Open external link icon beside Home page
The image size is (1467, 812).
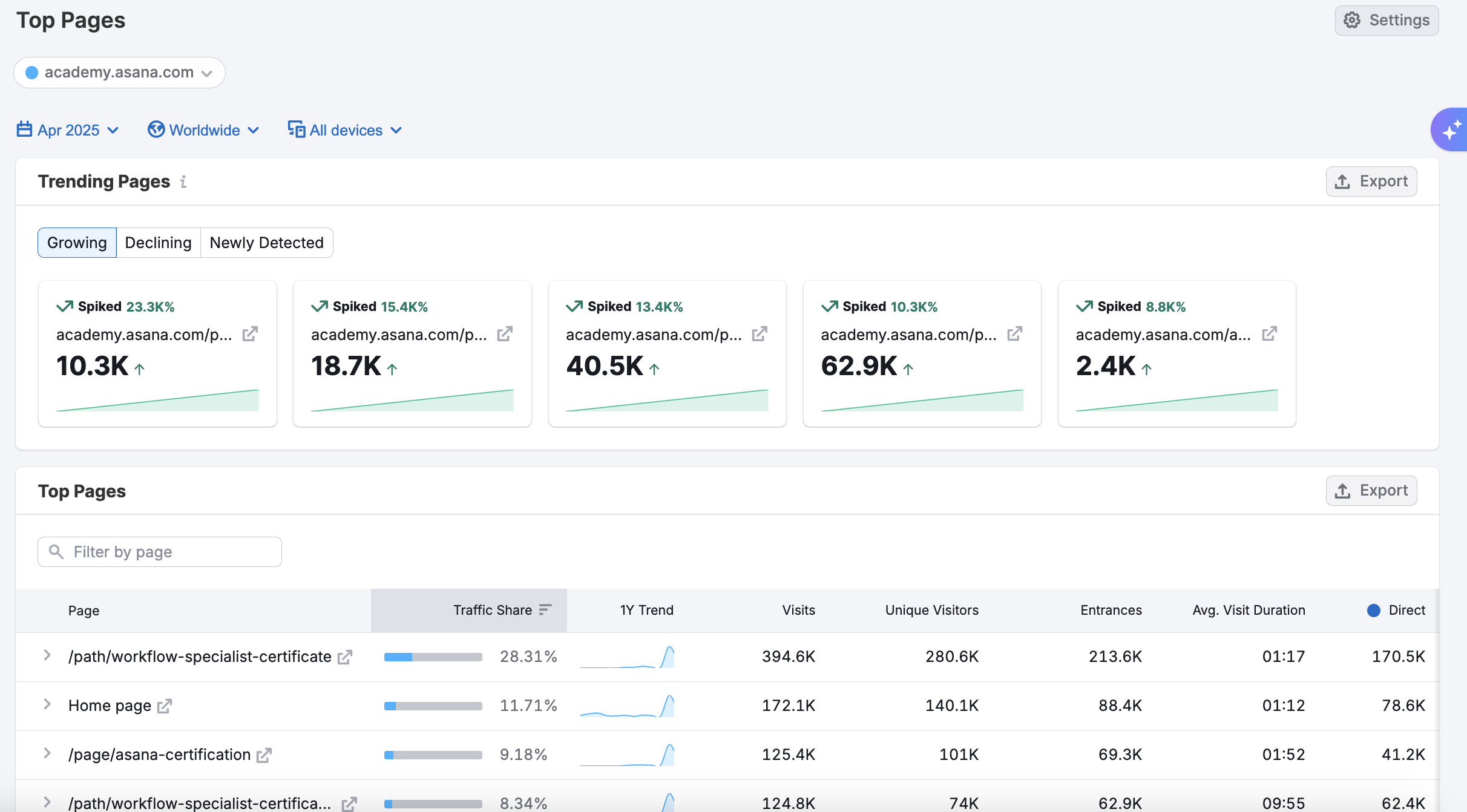point(165,706)
